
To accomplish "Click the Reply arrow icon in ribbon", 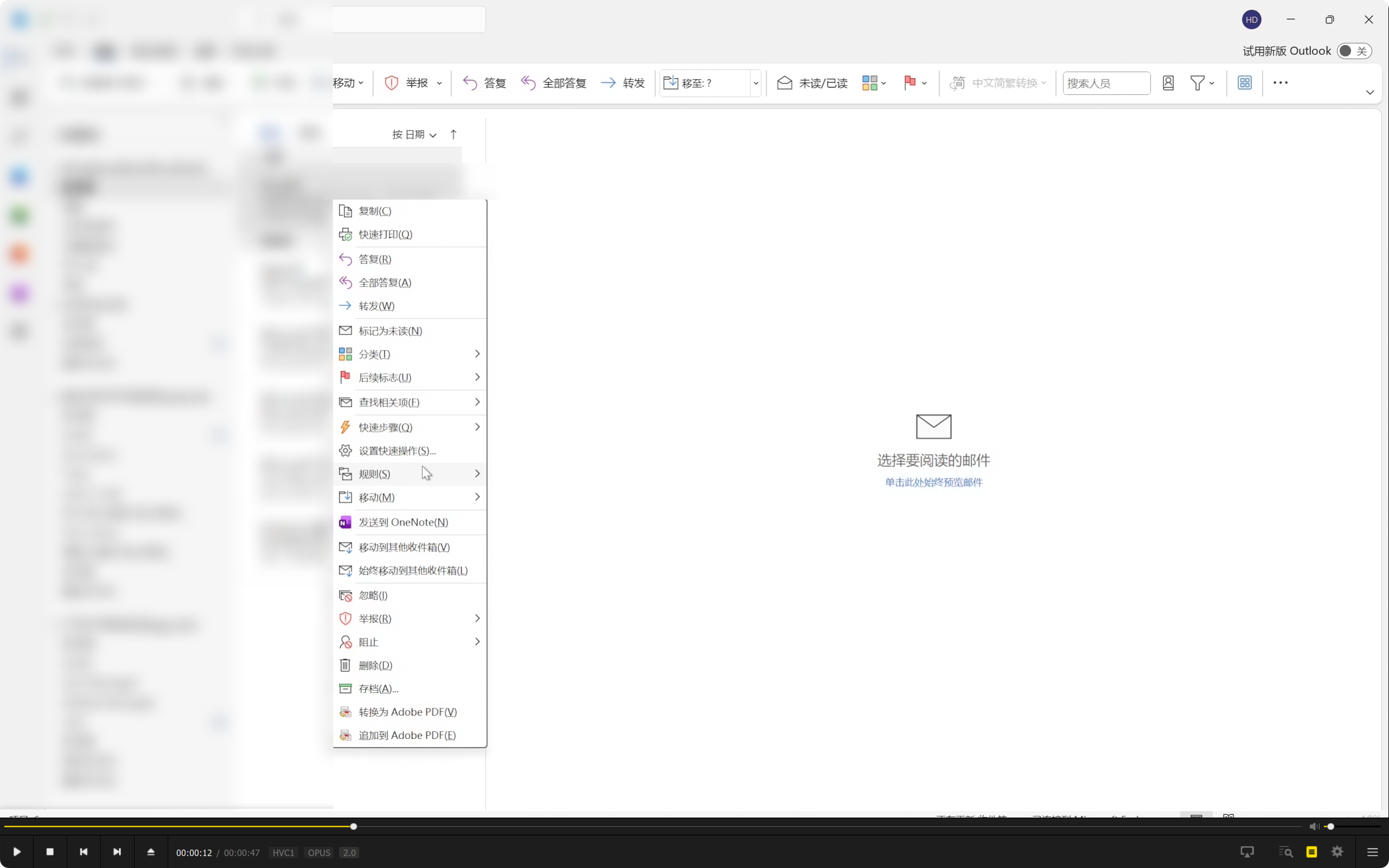I will click(470, 83).
